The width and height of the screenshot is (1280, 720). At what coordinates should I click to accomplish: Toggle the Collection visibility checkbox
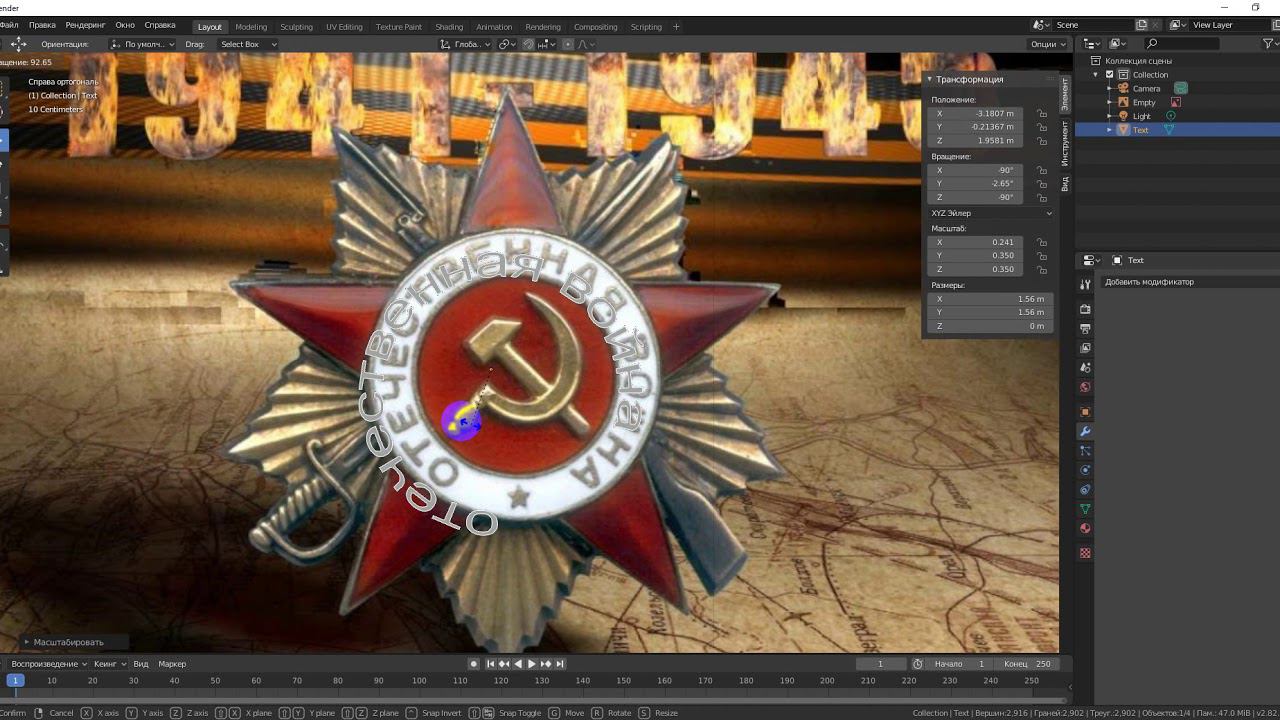[1109, 74]
